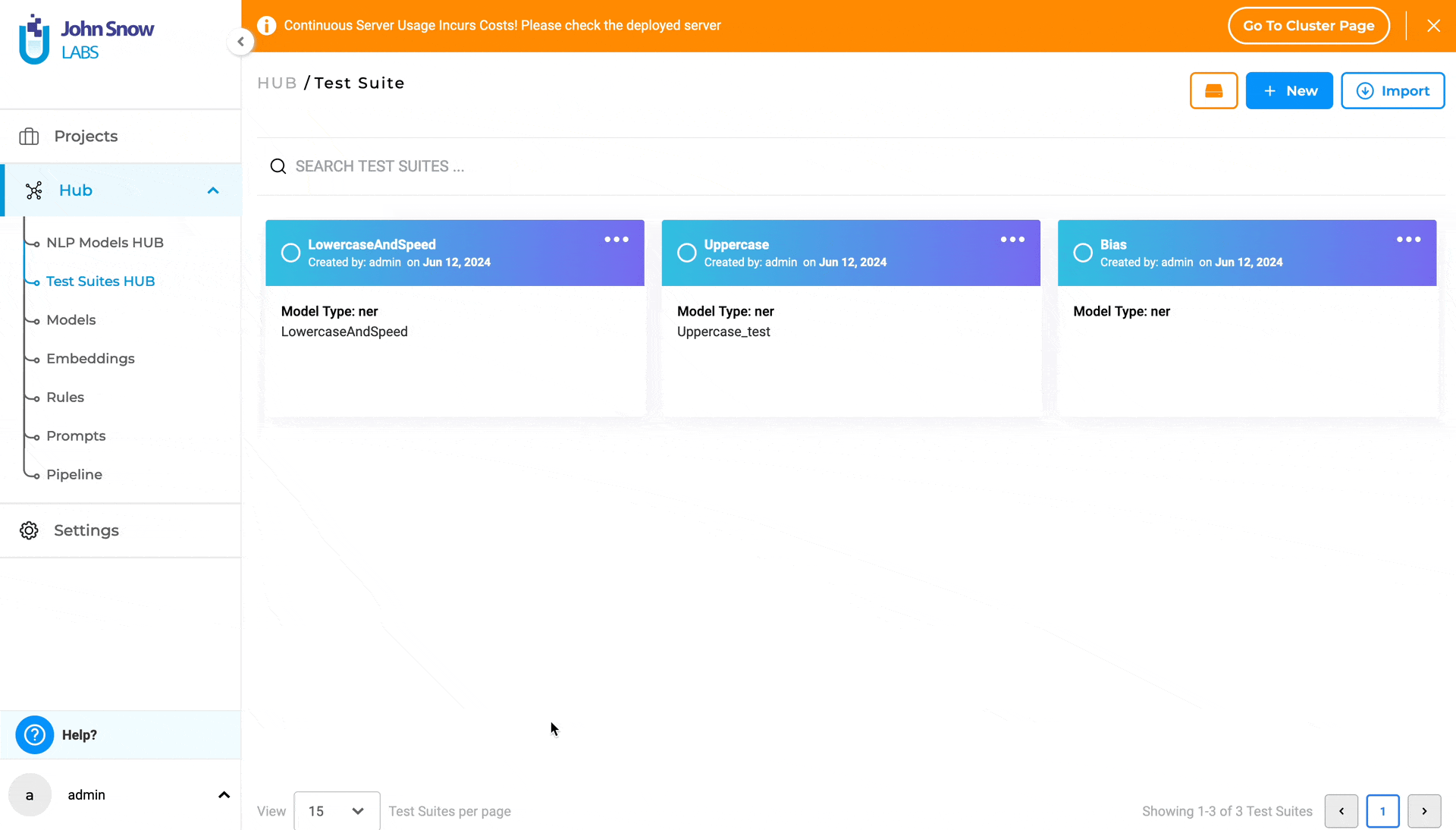Click the New test suite button
This screenshot has height=830, width=1456.
1289,91
